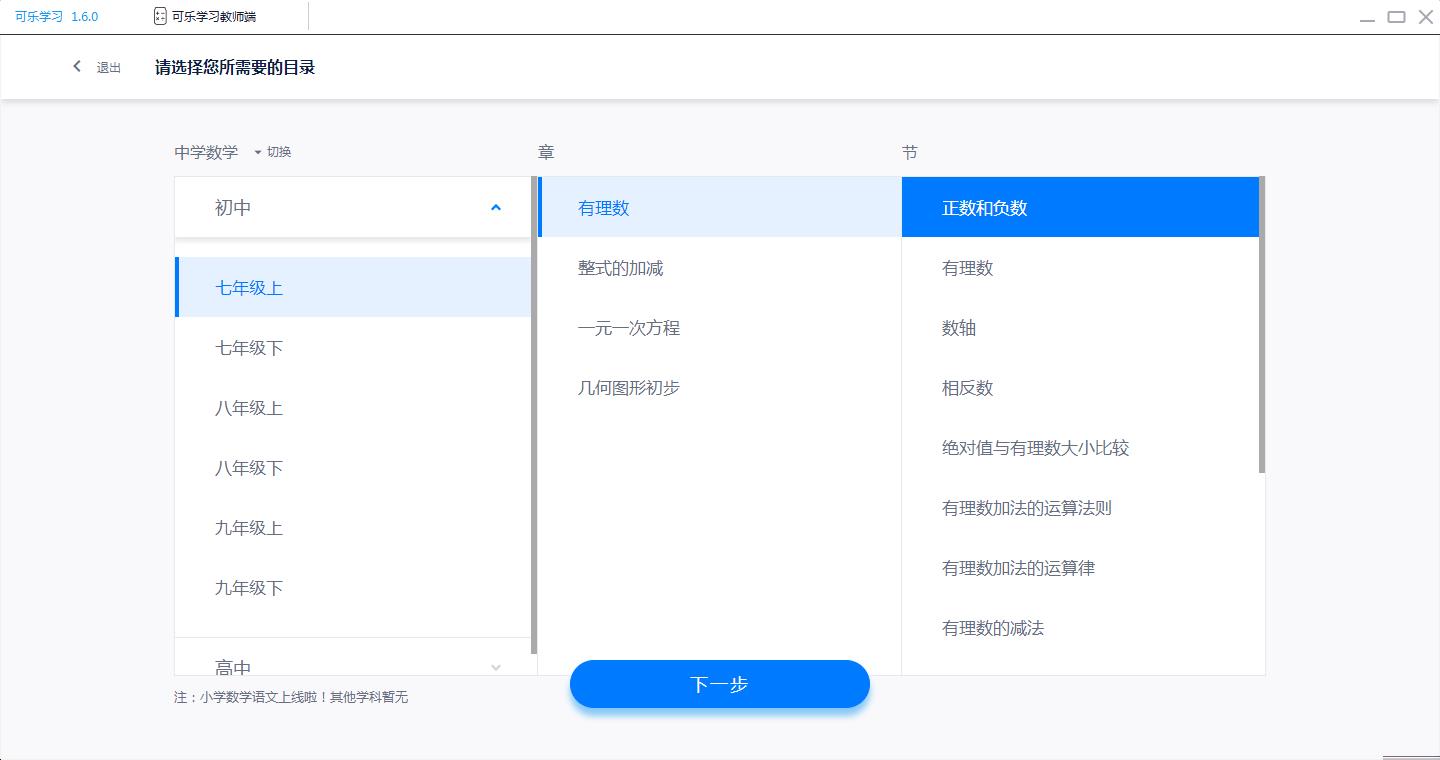Image resolution: width=1440 pixels, height=760 pixels.
Task: Select grade 七年级下
Action: [353, 347]
